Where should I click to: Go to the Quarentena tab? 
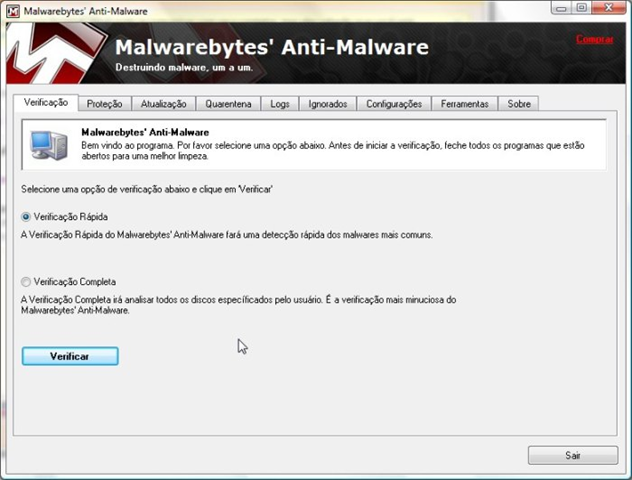[x=228, y=104]
